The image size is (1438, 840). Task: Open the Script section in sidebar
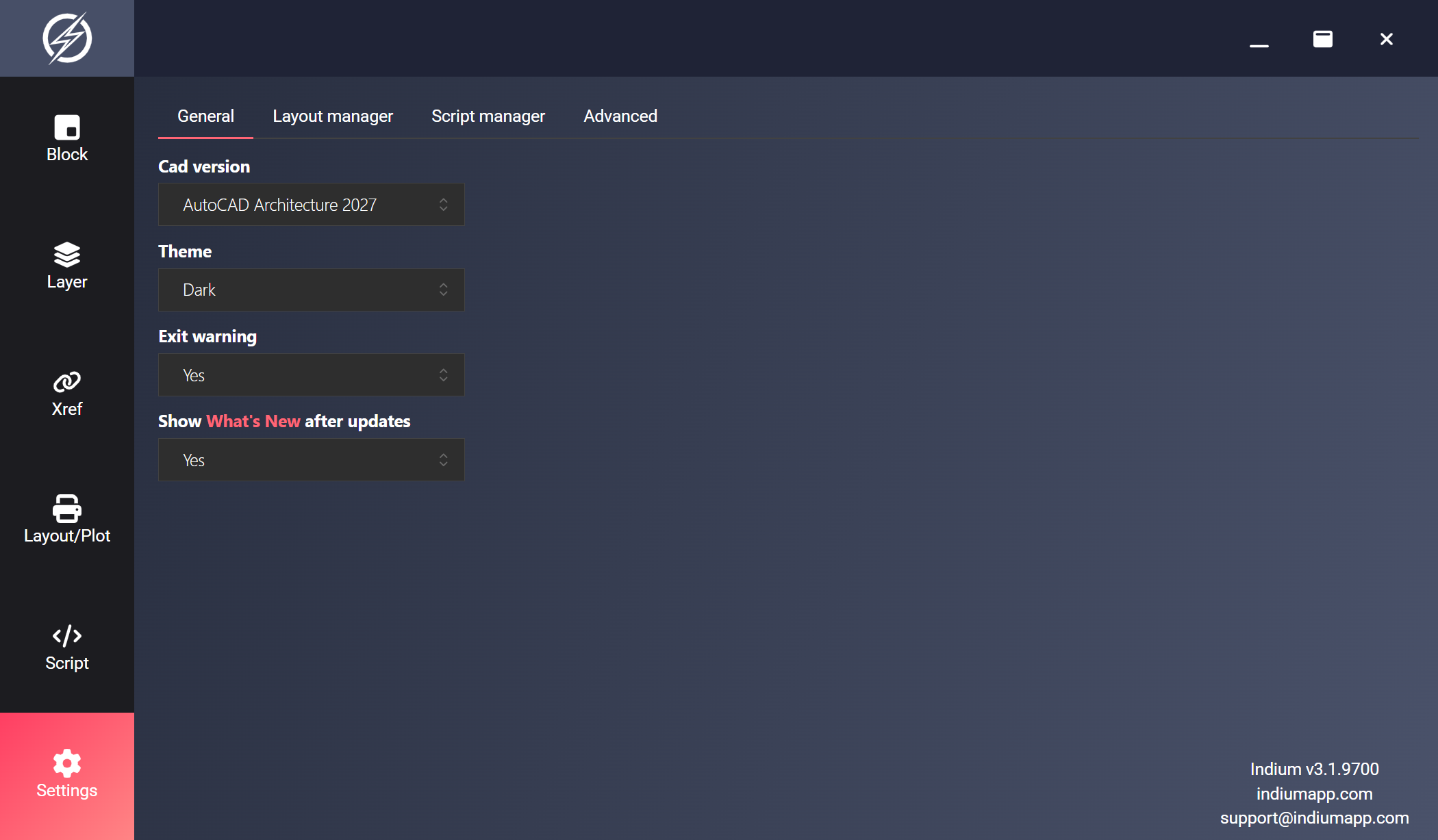67,648
